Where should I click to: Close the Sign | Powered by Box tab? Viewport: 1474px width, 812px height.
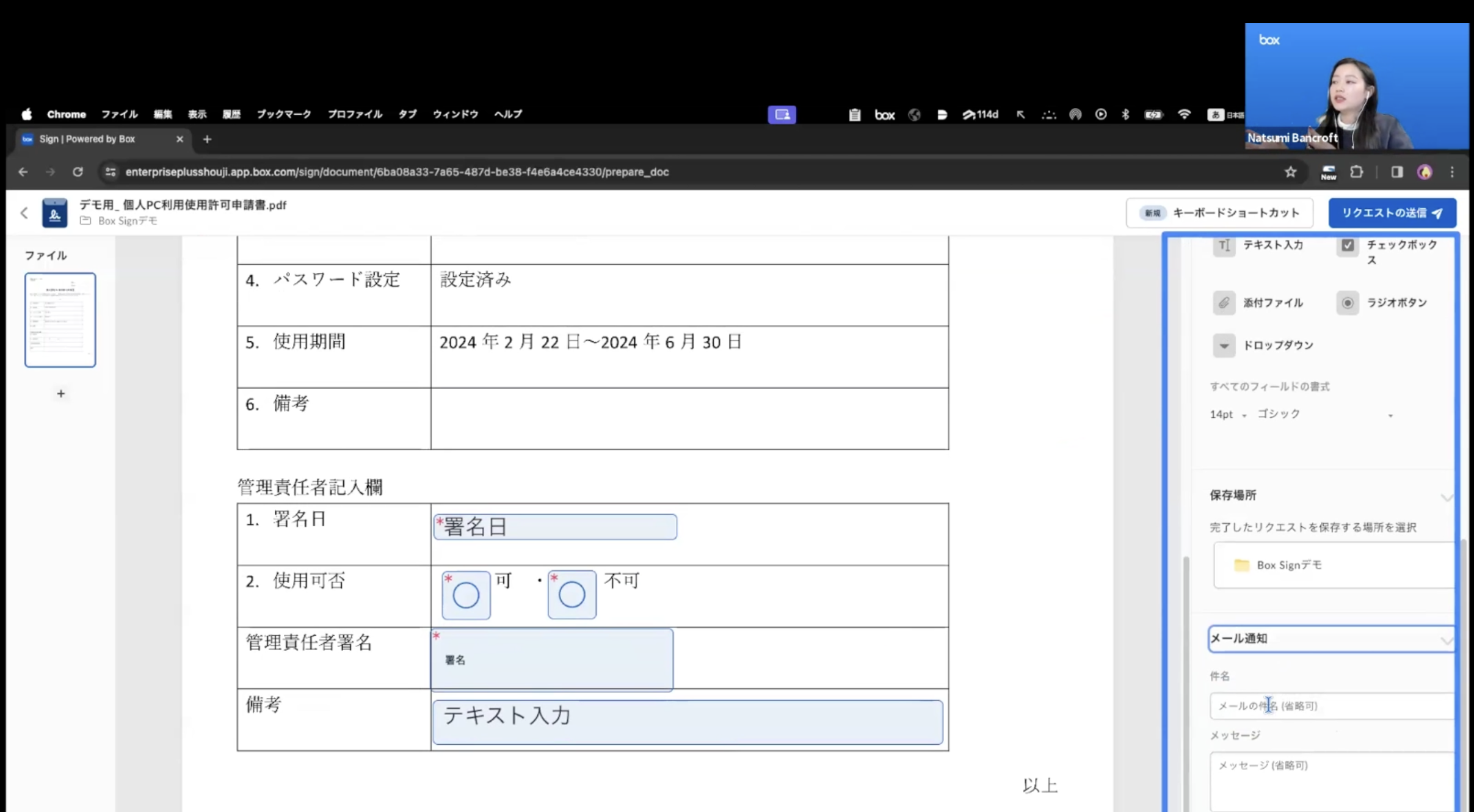[x=180, y=139]
